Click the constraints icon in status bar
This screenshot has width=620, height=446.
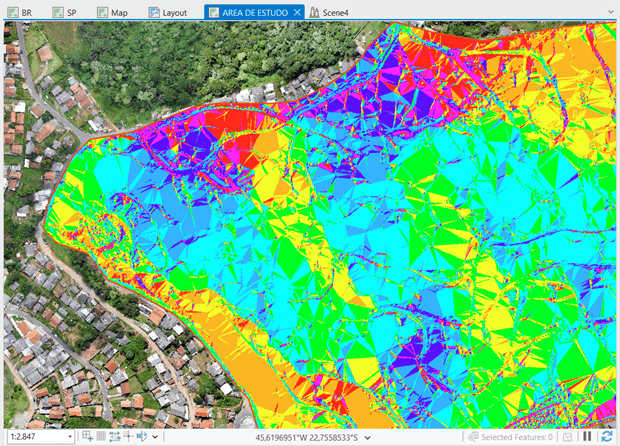(115, 437)
